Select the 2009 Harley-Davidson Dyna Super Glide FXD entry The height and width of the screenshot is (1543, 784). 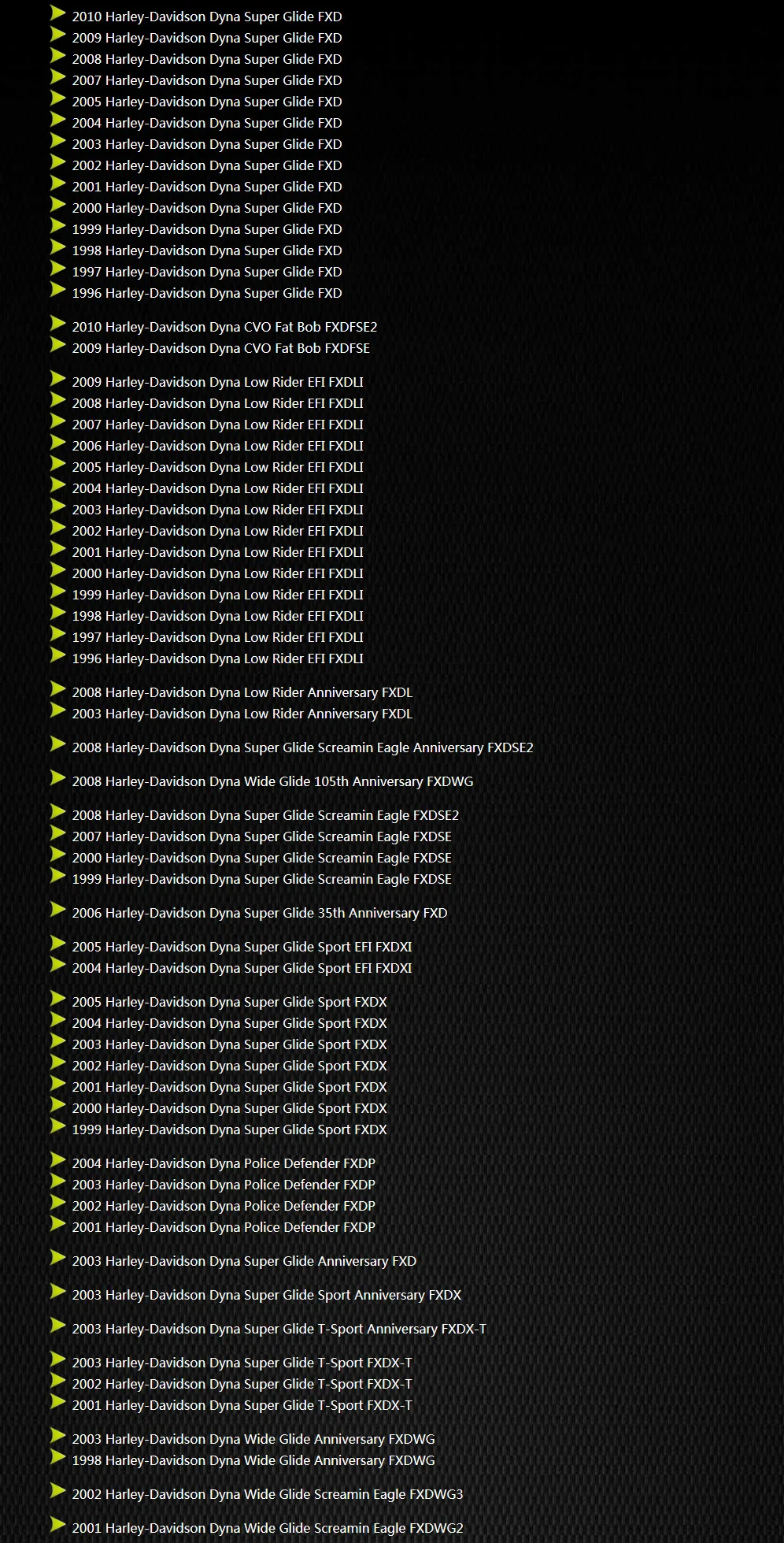point(207,38)
